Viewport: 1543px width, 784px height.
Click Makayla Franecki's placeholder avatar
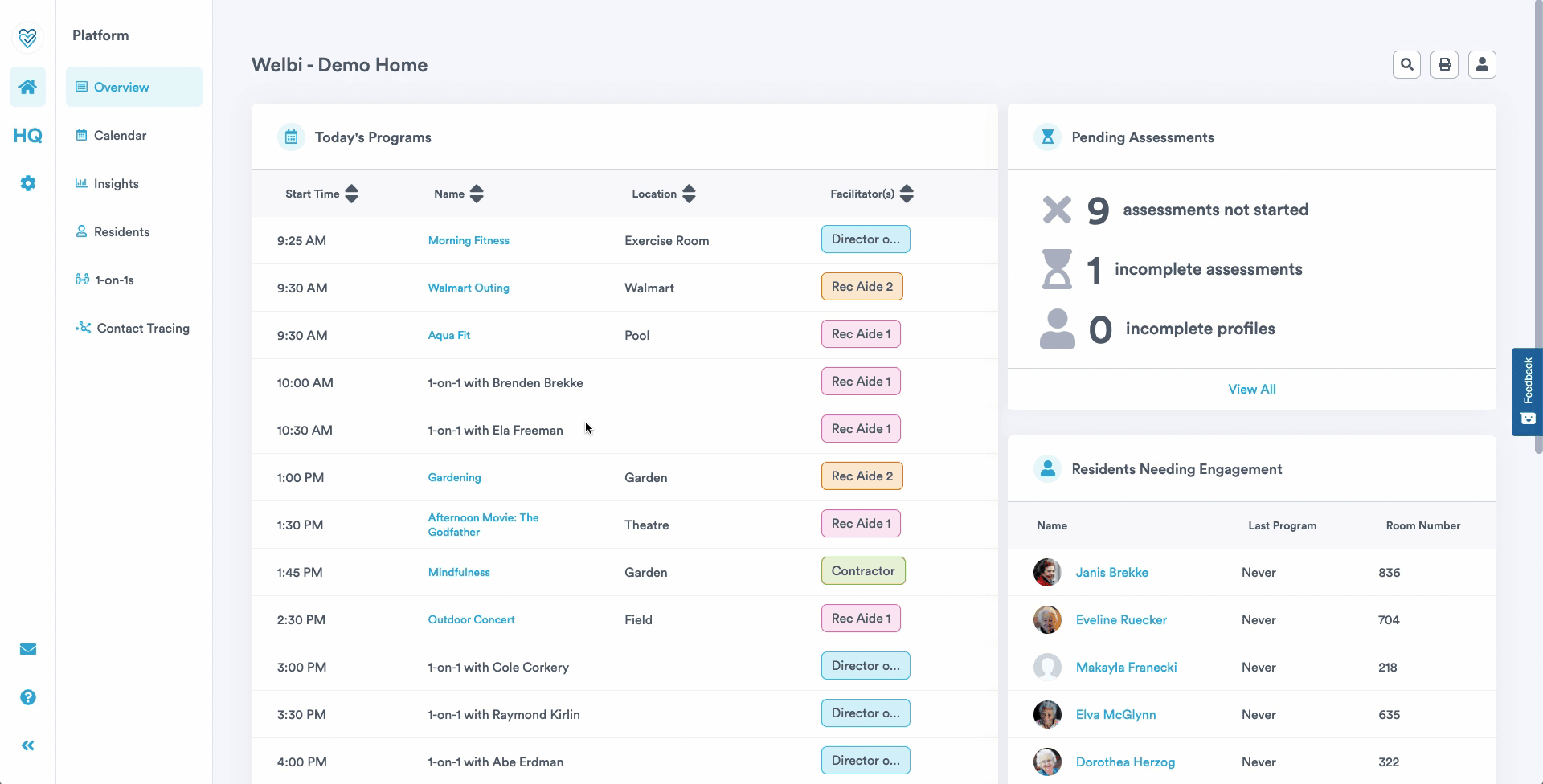click(1047, 667)
